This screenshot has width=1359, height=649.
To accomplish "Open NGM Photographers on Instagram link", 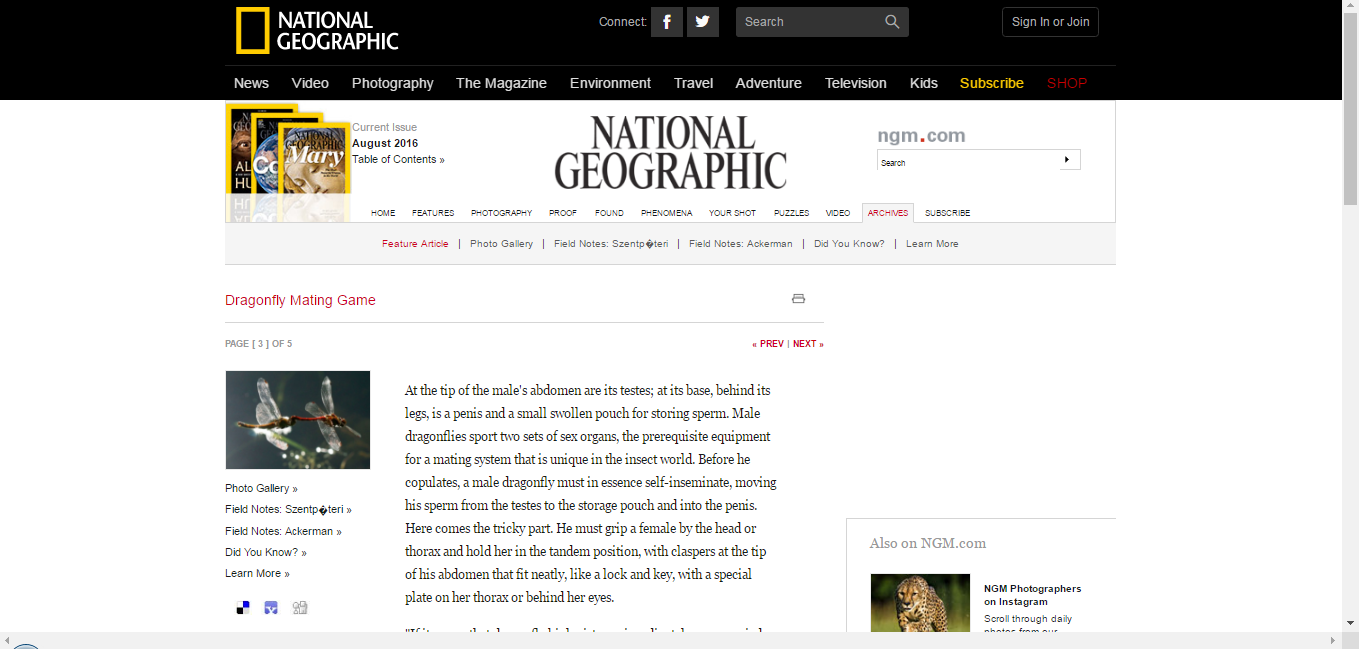I will coord(1032,595).
